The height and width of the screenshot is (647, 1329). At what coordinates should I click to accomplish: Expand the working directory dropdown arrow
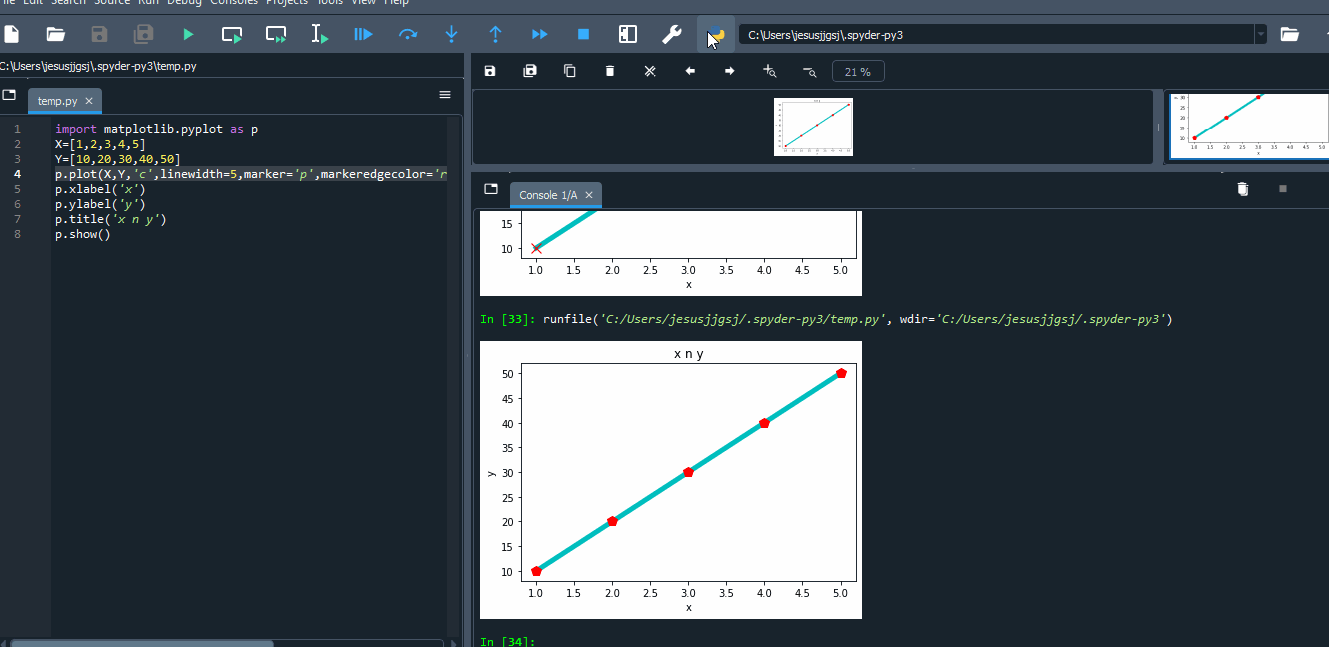pos(1260,34)
